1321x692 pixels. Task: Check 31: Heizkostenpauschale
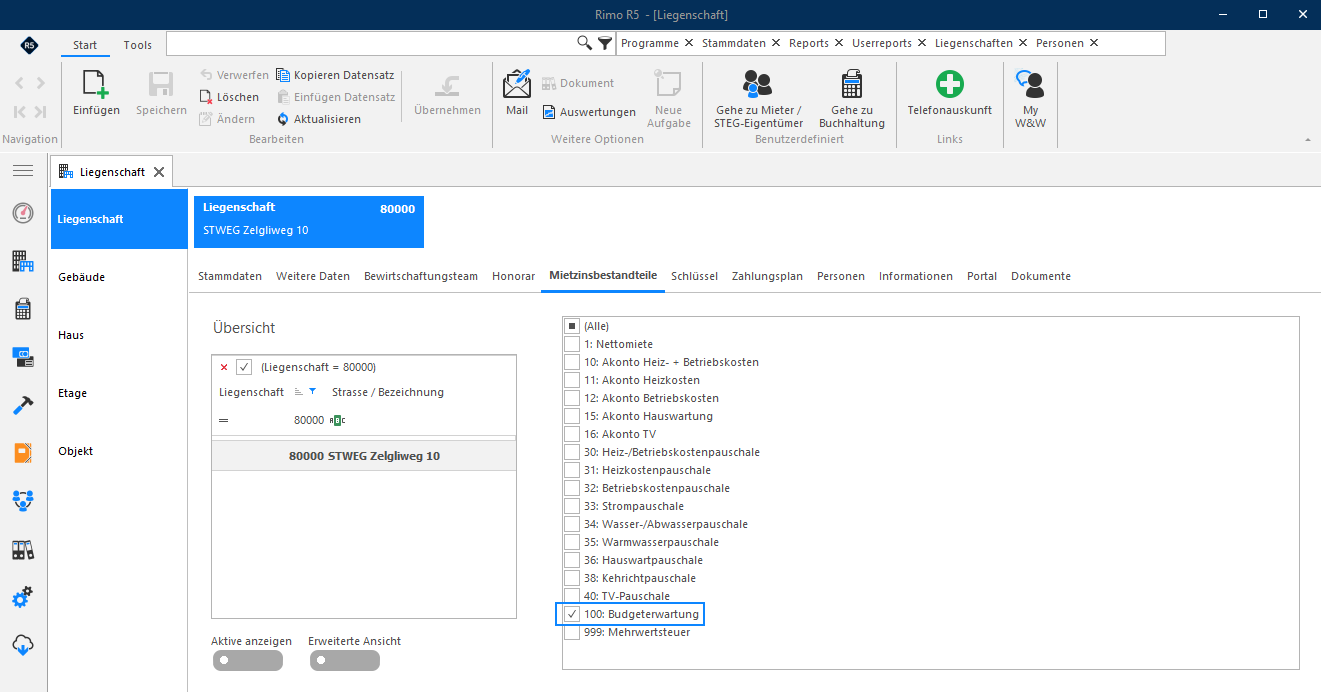572,470
